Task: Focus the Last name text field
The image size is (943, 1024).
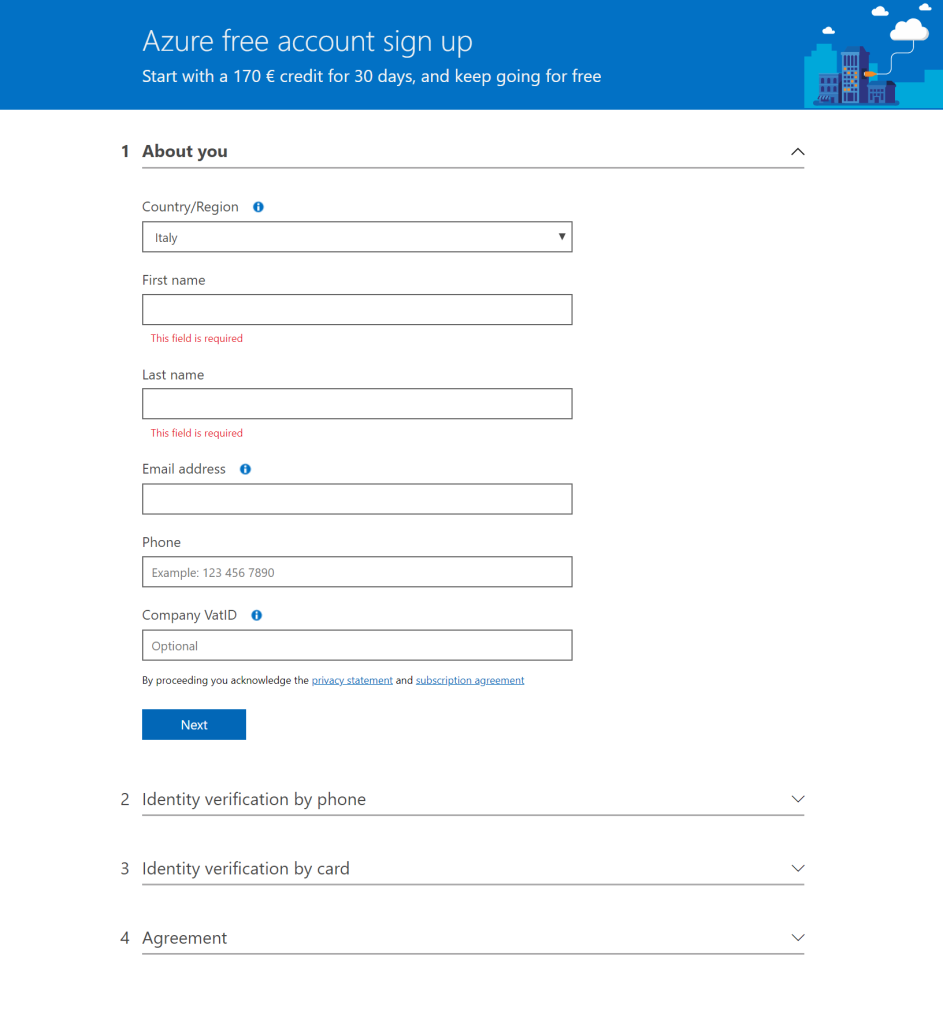Action: 357,404
